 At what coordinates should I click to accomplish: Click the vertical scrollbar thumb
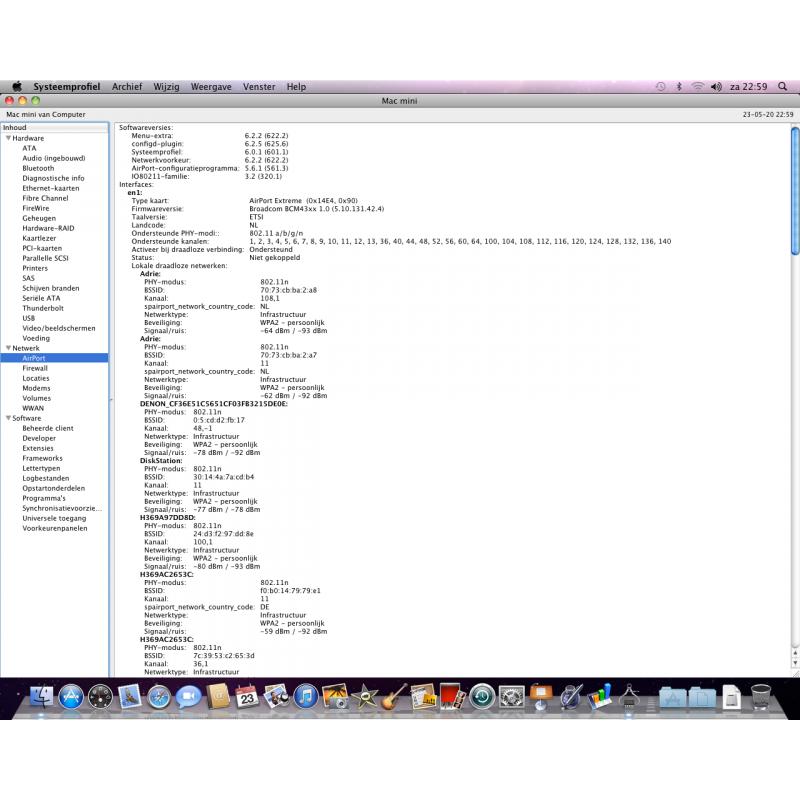pos(795,190)
